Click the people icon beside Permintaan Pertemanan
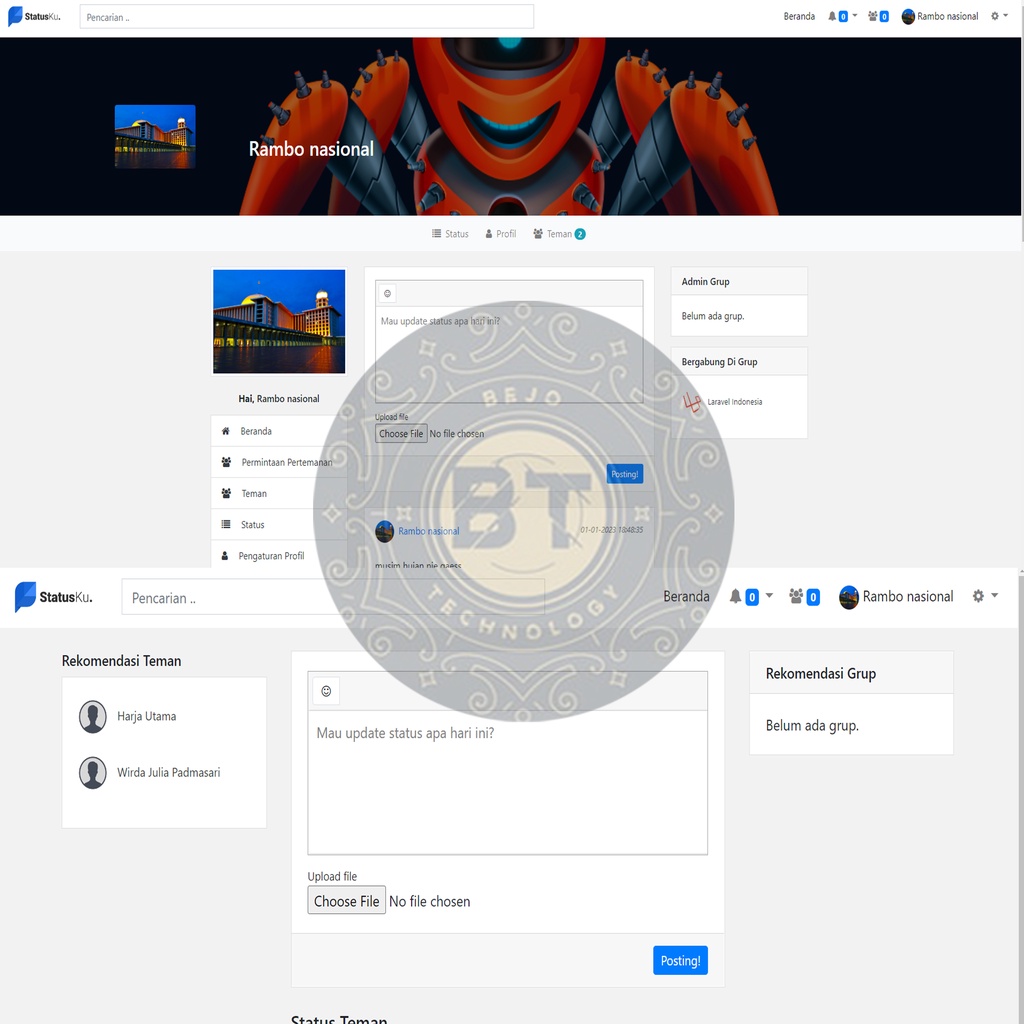The width and height of the screenshot is (1024, 1024). [226, 462]
